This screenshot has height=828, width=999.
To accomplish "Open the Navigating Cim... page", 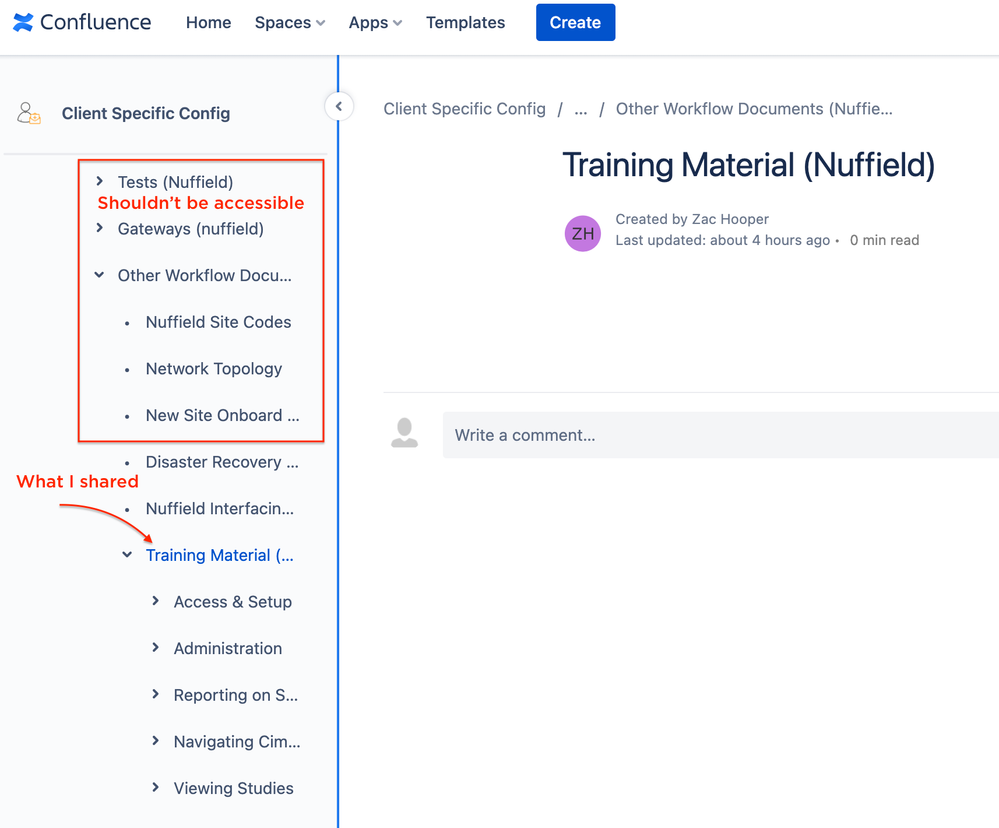I will point(237,741).
